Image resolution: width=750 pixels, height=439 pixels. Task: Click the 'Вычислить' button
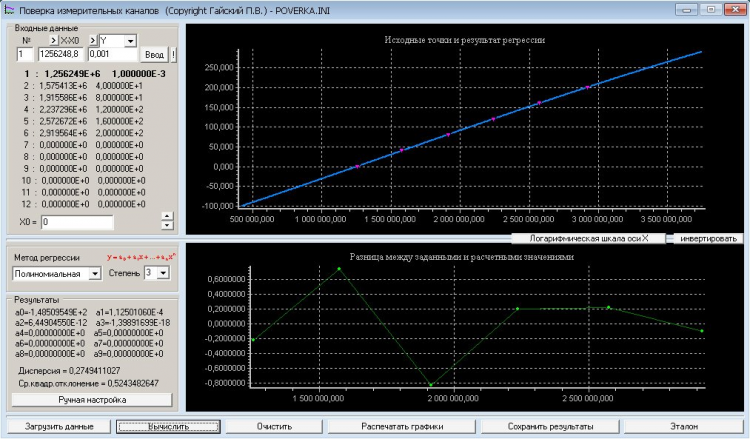[168, 427]
